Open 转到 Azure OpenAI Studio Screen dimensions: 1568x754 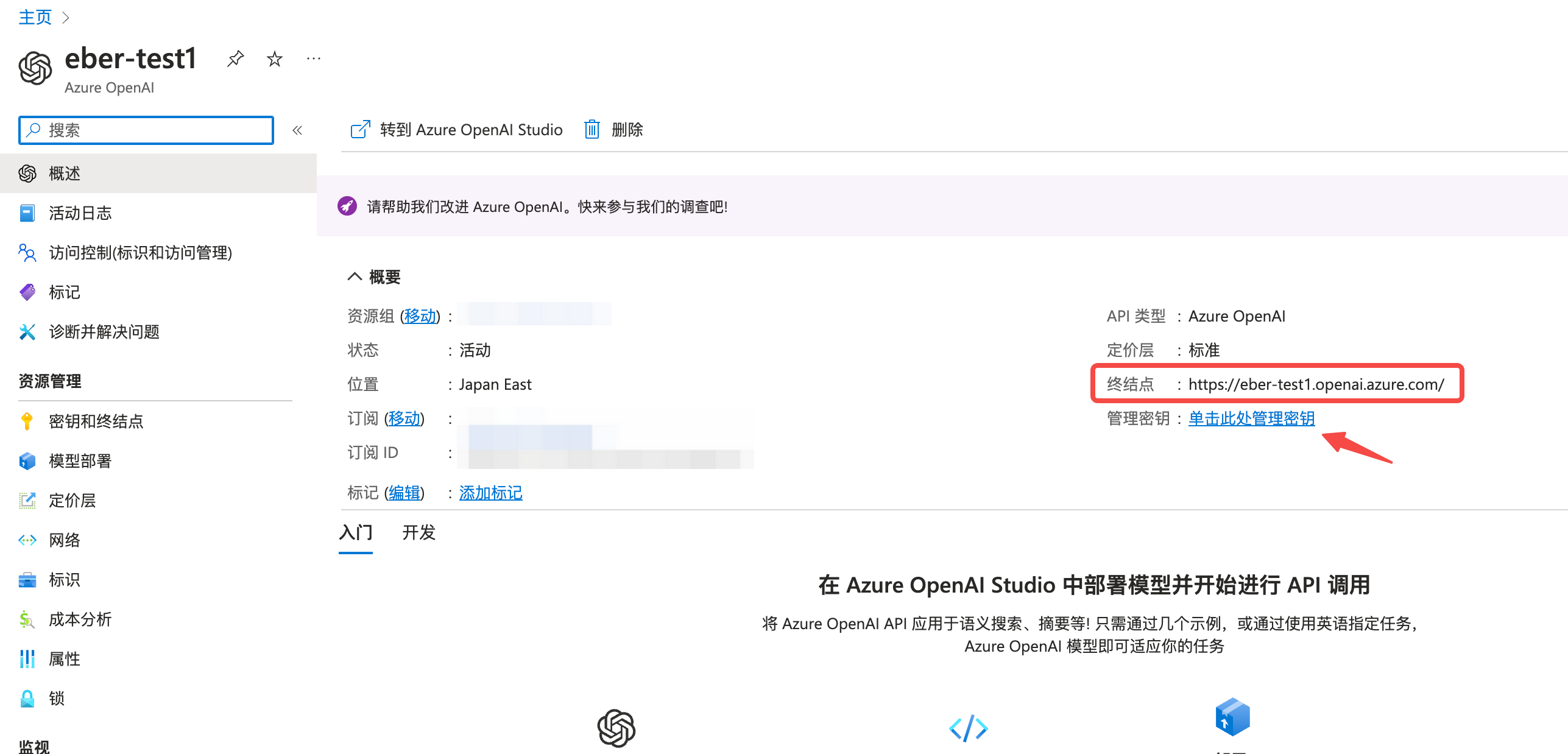(x=456, y=130)
